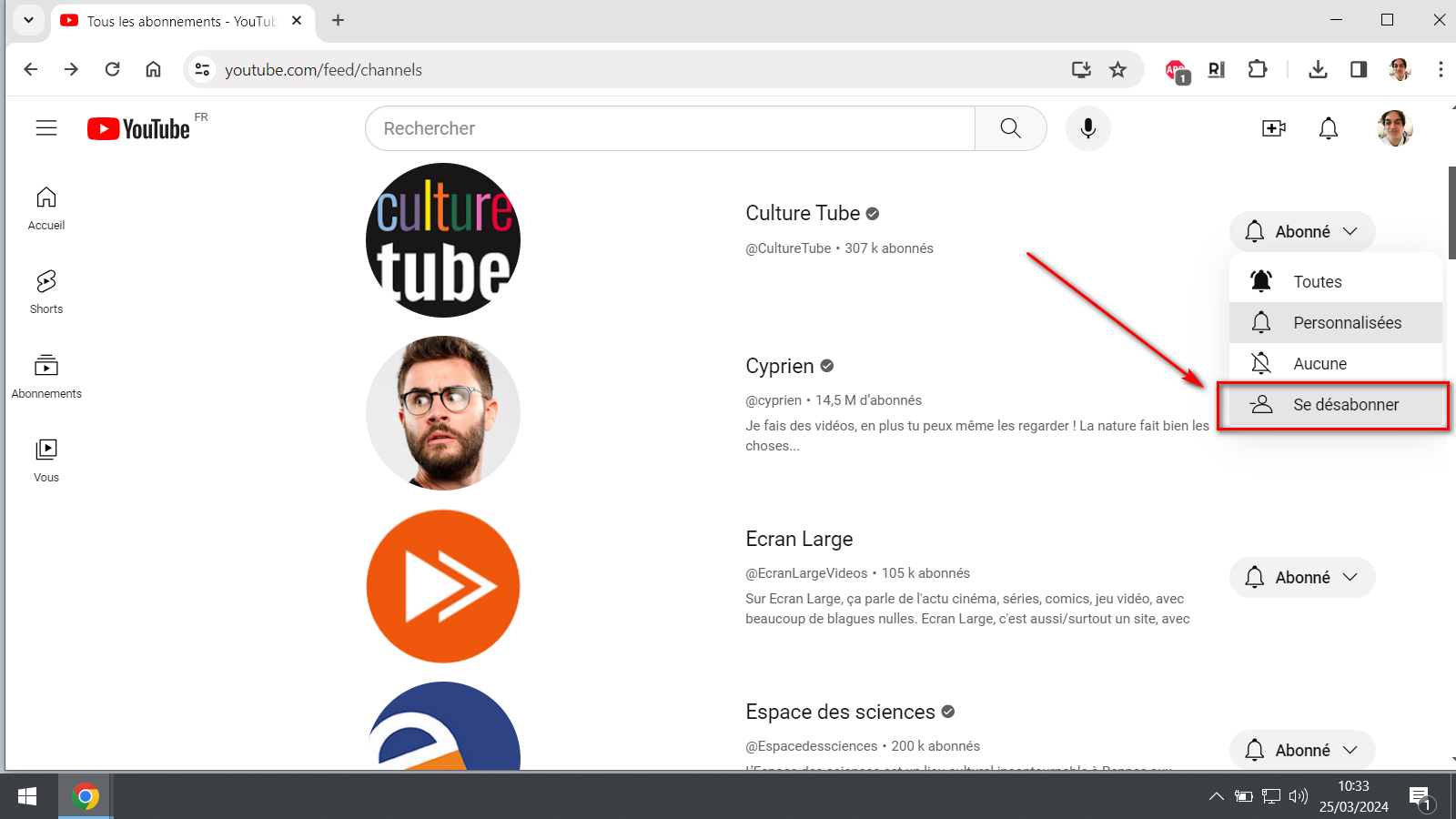Open a new browser tab

pos(338,20)
